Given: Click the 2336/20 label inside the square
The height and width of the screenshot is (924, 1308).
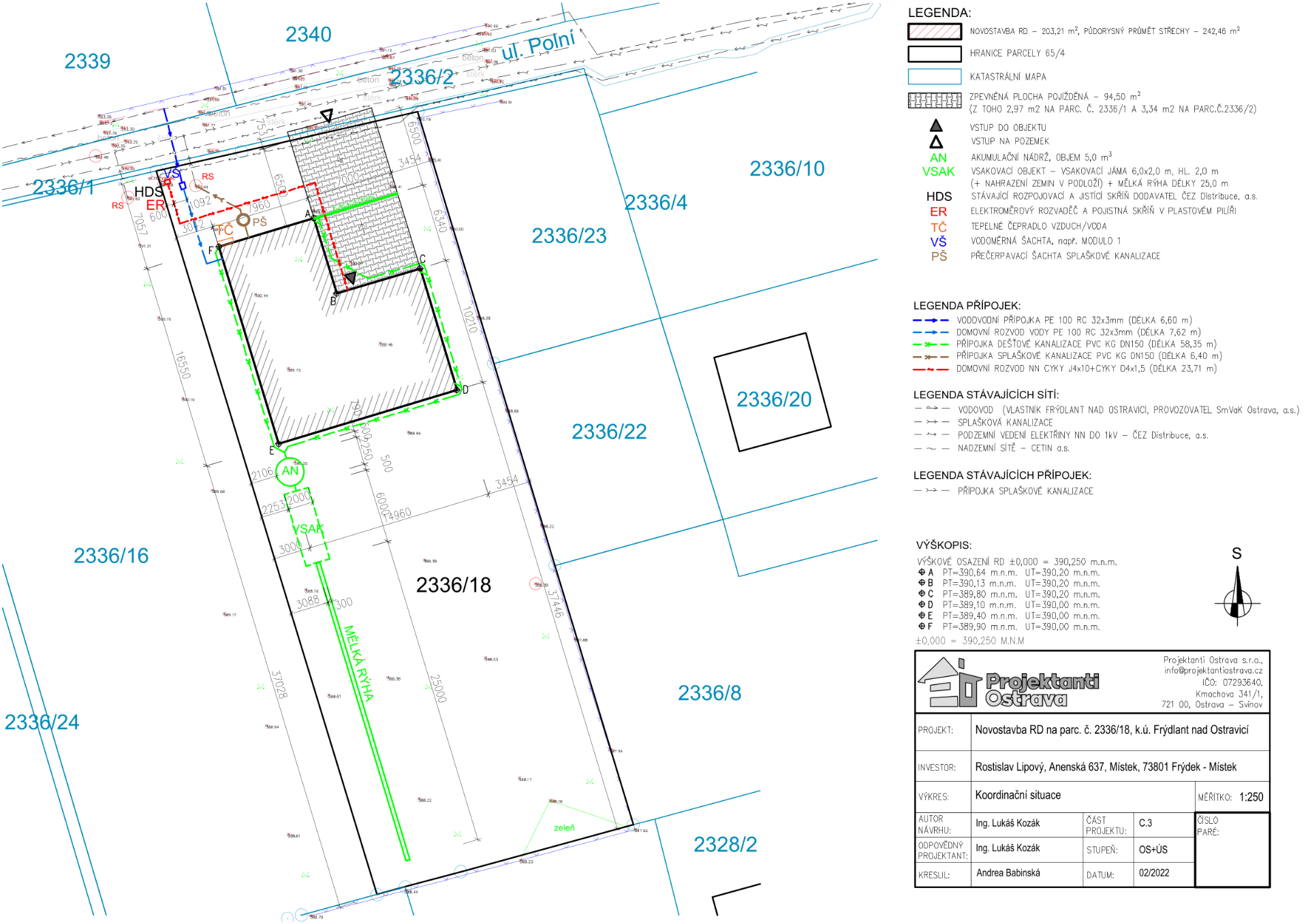Looking at the screenshot, I should 774,399.
